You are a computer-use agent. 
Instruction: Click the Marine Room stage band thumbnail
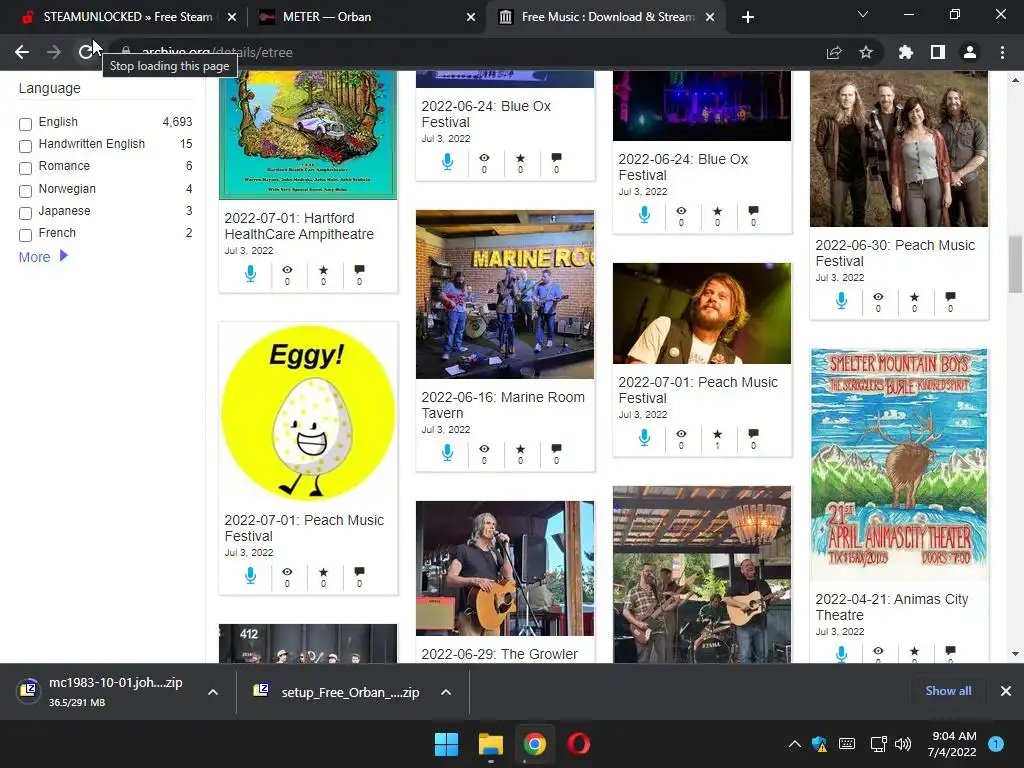pos(505,294)
